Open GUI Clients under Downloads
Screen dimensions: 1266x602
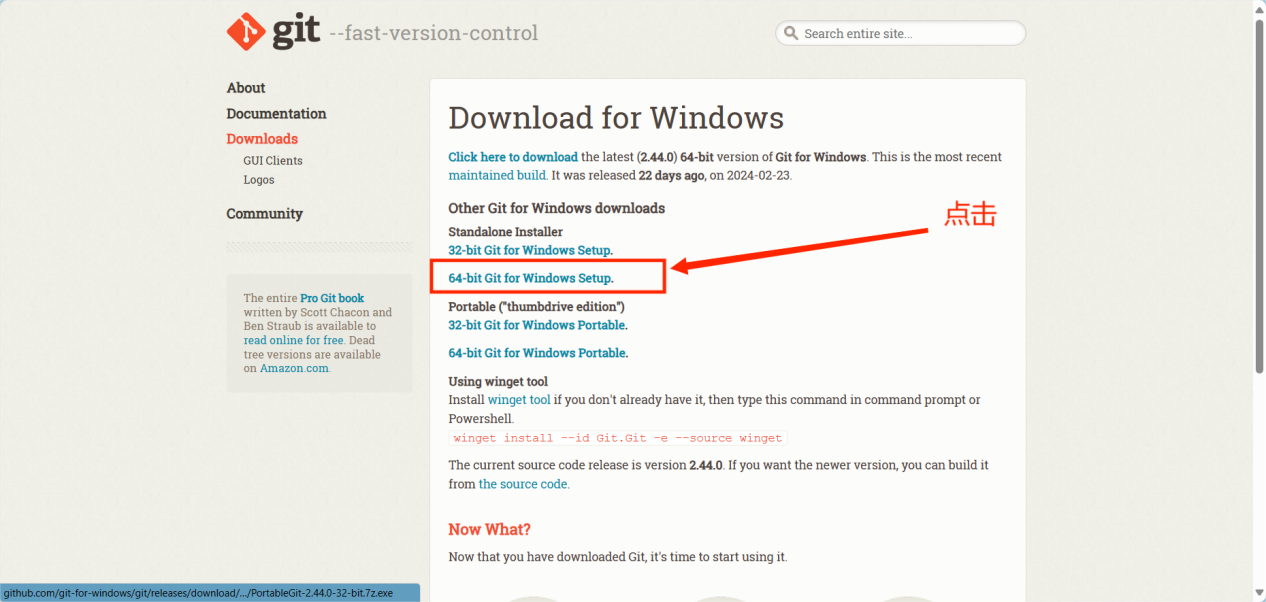273,161
